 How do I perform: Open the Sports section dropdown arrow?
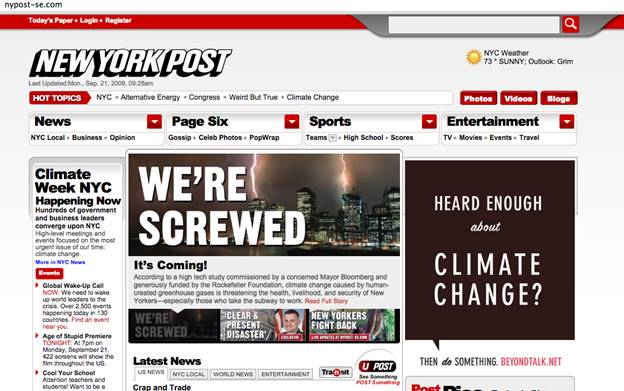[429, 122]
